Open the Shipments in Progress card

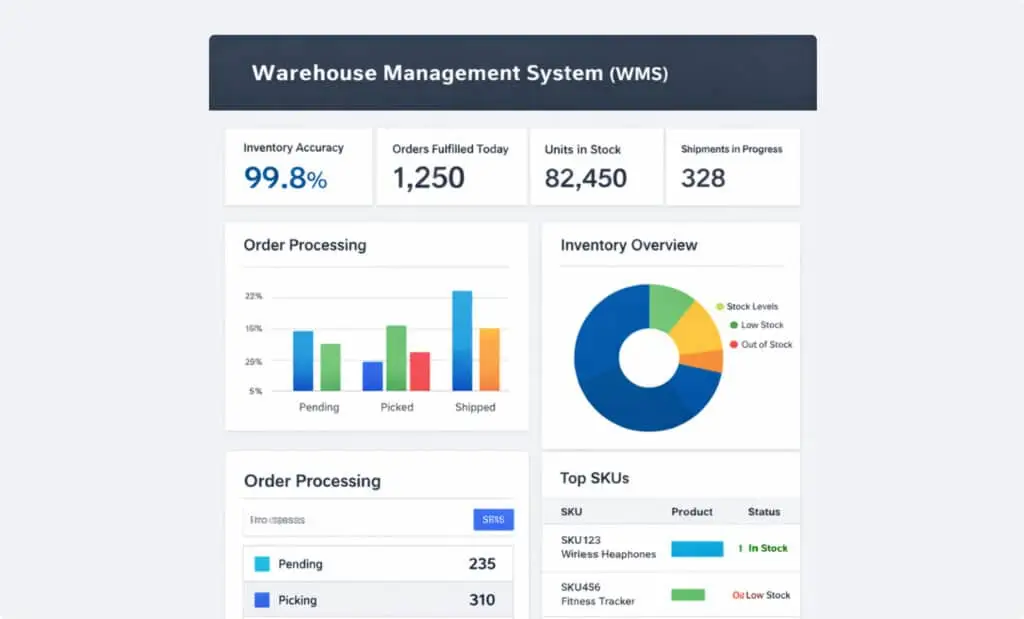pos(733,167)
